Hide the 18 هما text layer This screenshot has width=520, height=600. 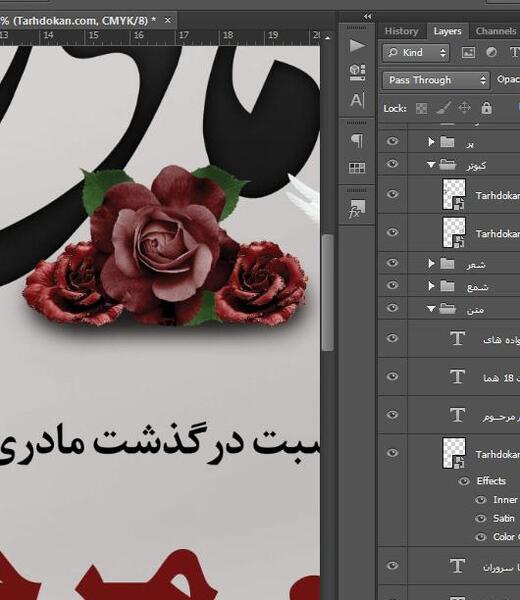(392, 377)
